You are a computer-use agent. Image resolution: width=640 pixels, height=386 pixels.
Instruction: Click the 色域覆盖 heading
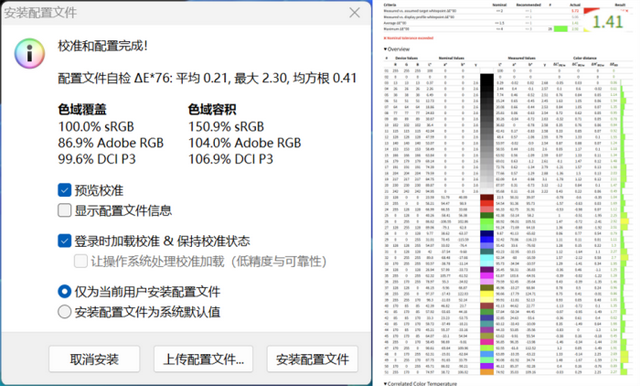[82, 109]
